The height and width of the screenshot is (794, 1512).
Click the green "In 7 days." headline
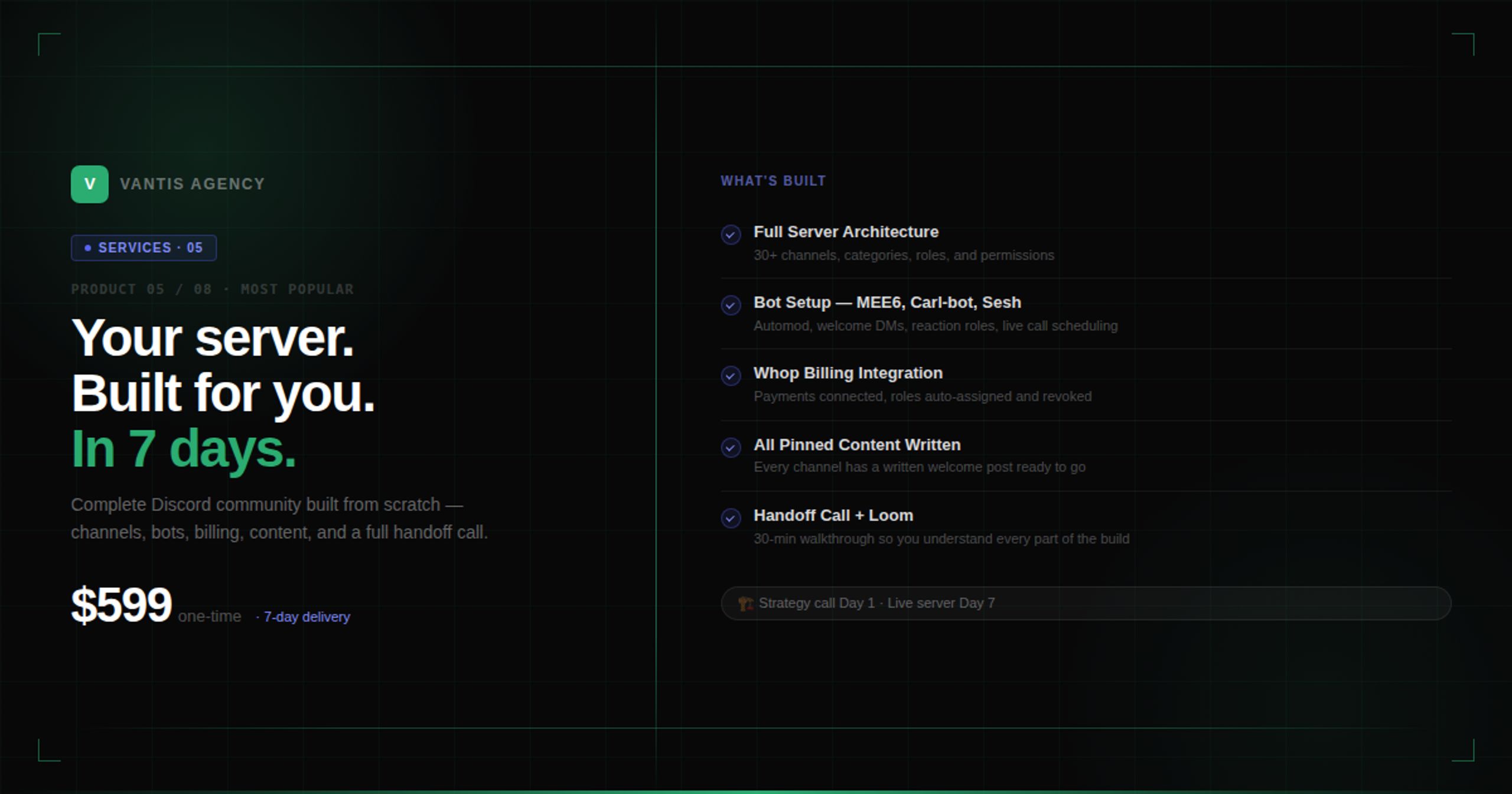(184, 449)
